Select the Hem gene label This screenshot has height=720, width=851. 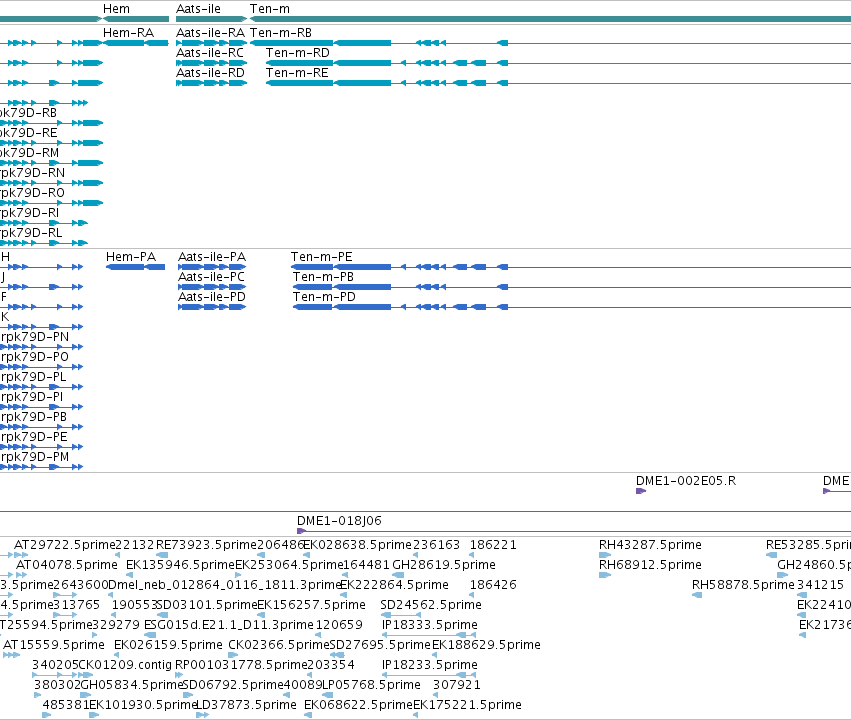[x=116, y=9]
